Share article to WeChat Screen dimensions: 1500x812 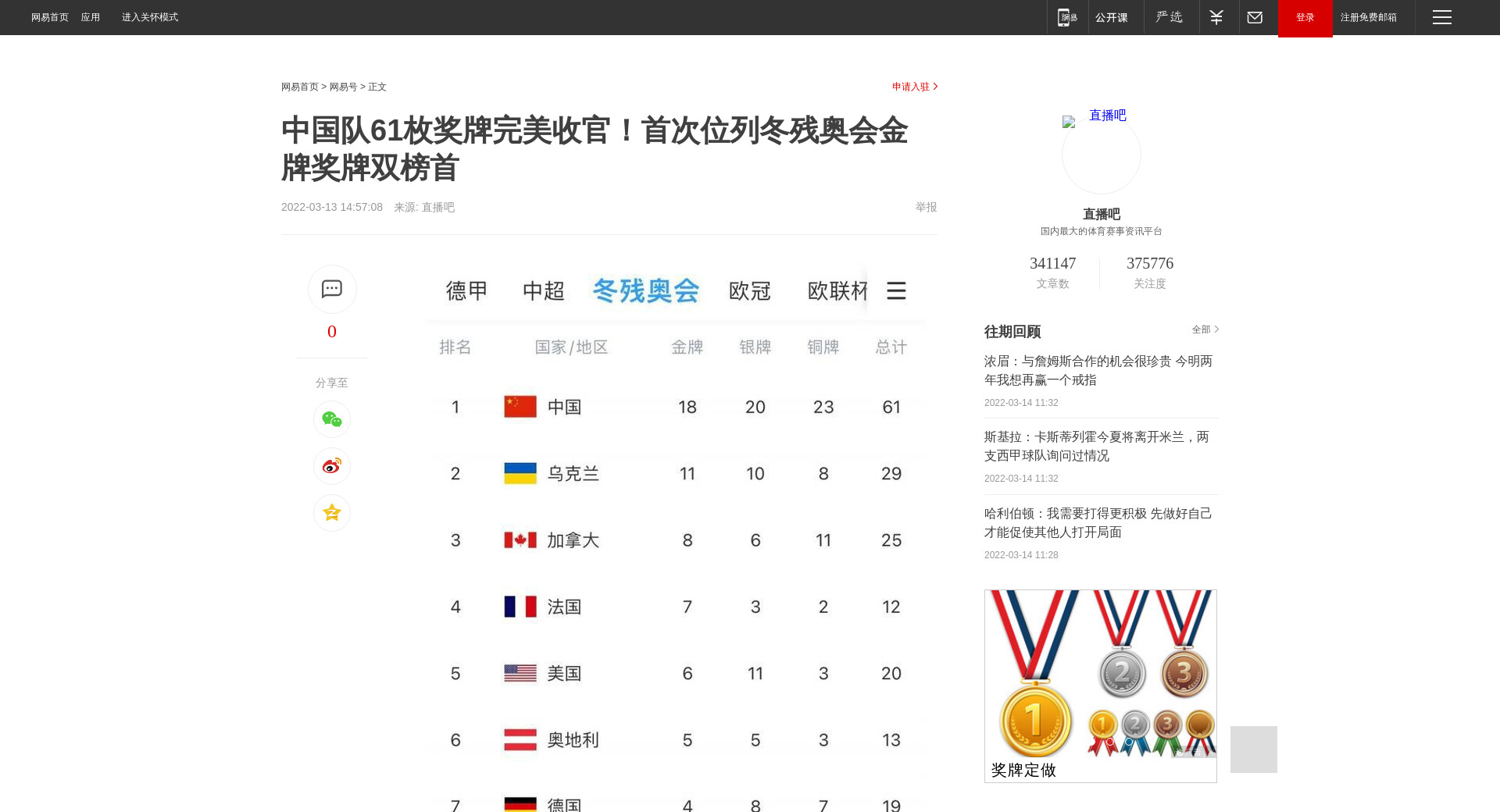(331, 420)
